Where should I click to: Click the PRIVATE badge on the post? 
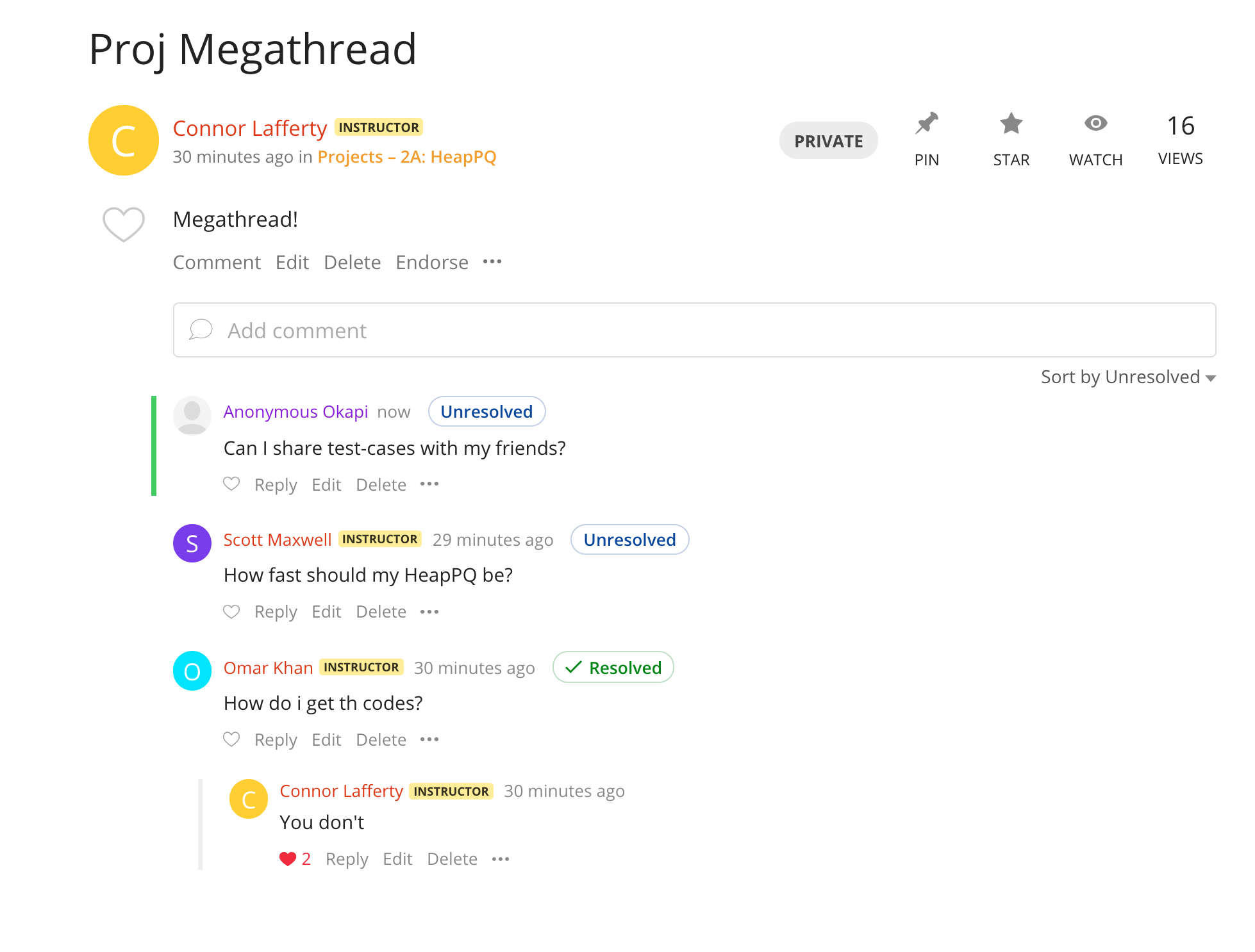pos(828,141)
